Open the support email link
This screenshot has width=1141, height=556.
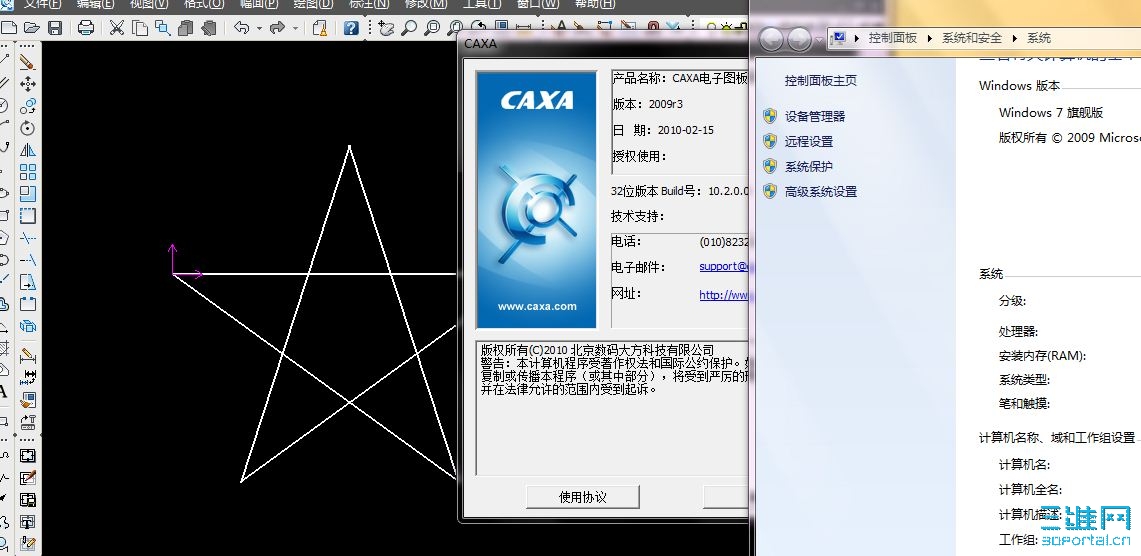point(724,266)
